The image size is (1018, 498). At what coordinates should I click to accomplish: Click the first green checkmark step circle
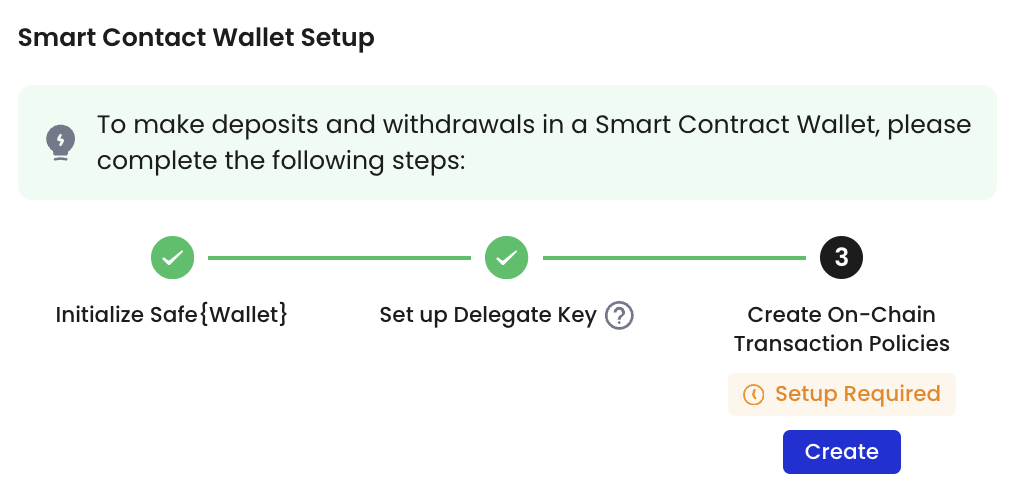(173, 258)
